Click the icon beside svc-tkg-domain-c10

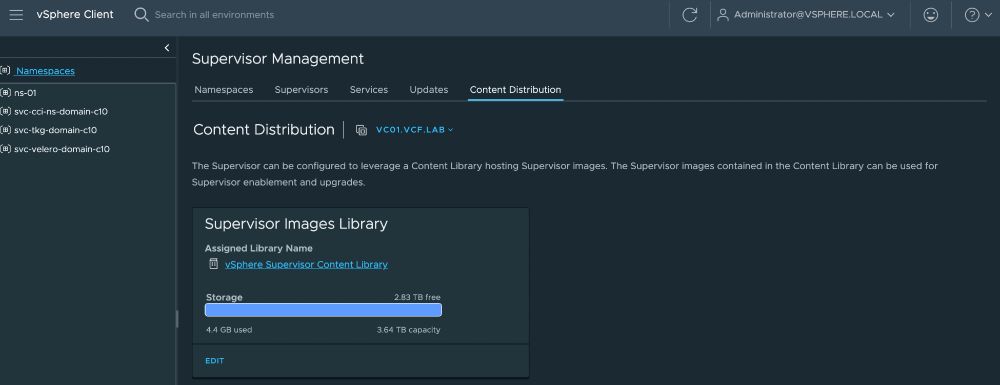(x=6, y=130)
